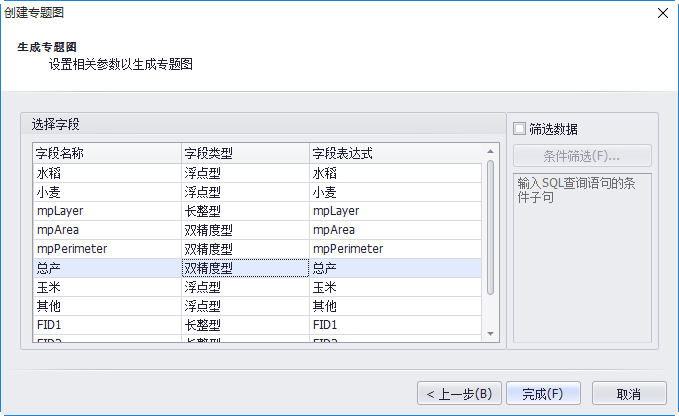Open the 双精度型 type cell for 总产
Screen dimensions: 679x416
point(244,268)
